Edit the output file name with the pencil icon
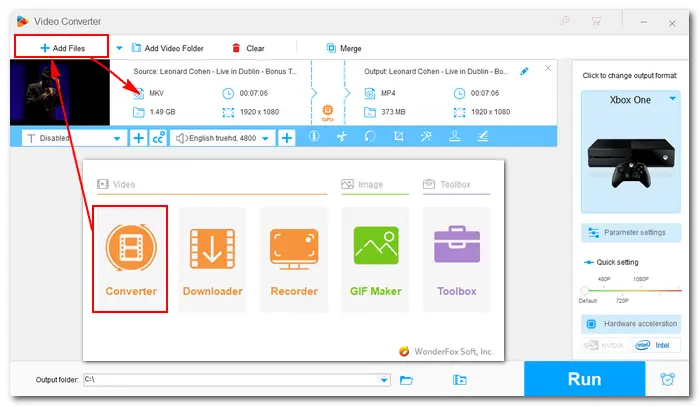Screen dimensions: 700x407 coord(525,71)
